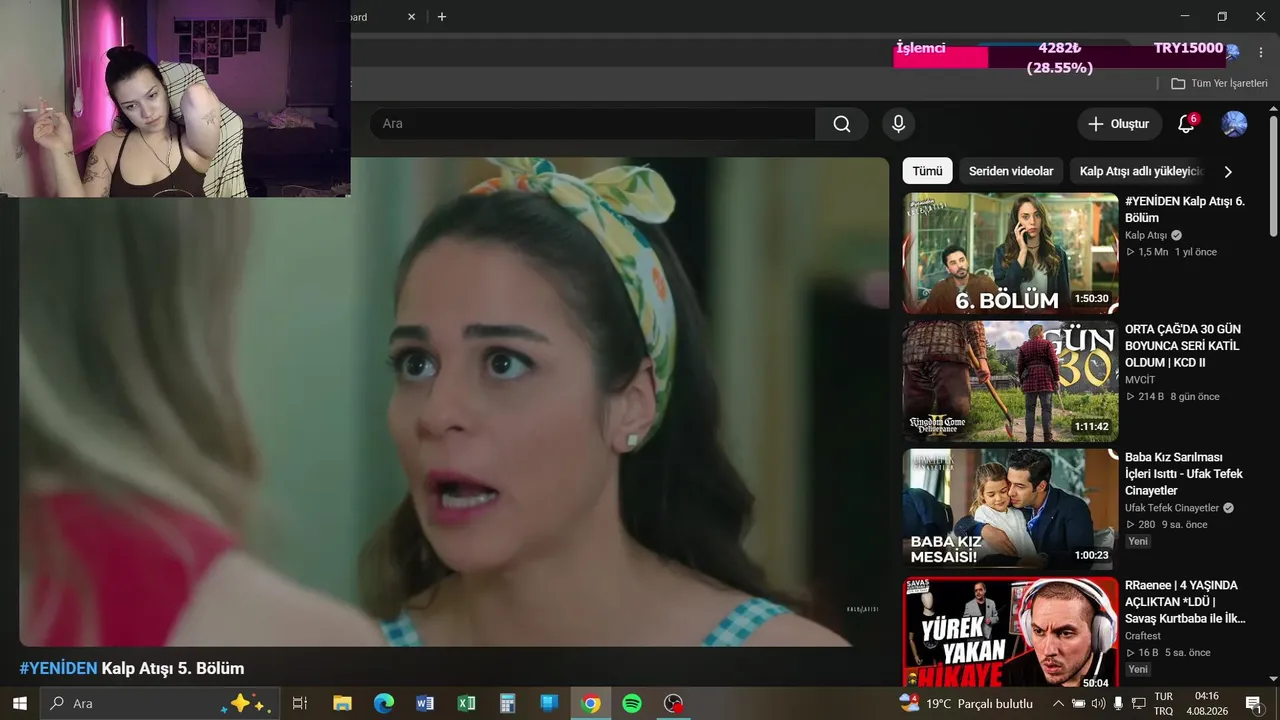Open the Kalp Atışı channel link
Image resolution: width=1280 pixels, height=720 pixels.
click(1145, 235)
